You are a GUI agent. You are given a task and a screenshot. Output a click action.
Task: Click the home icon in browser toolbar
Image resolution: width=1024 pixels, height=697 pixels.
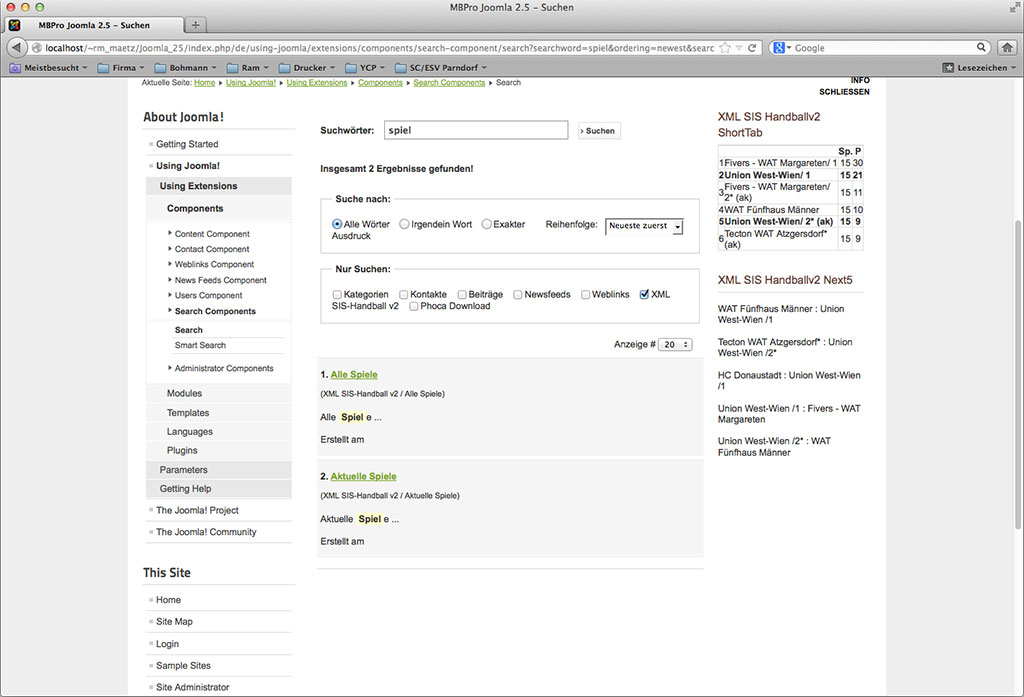(x=1008, y=48)
